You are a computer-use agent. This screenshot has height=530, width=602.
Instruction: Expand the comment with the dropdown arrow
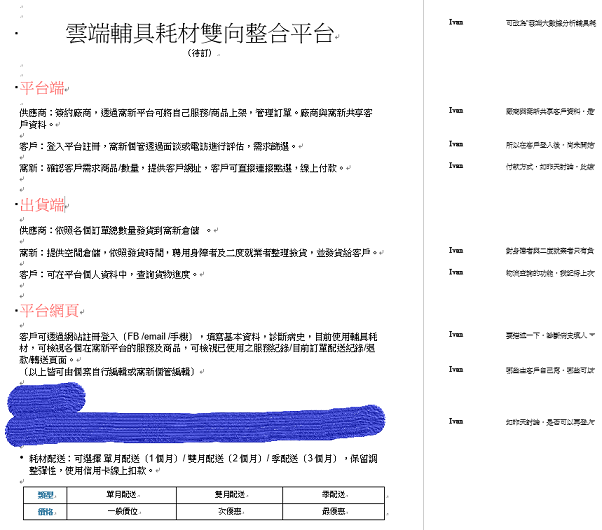tap(592, 335)
